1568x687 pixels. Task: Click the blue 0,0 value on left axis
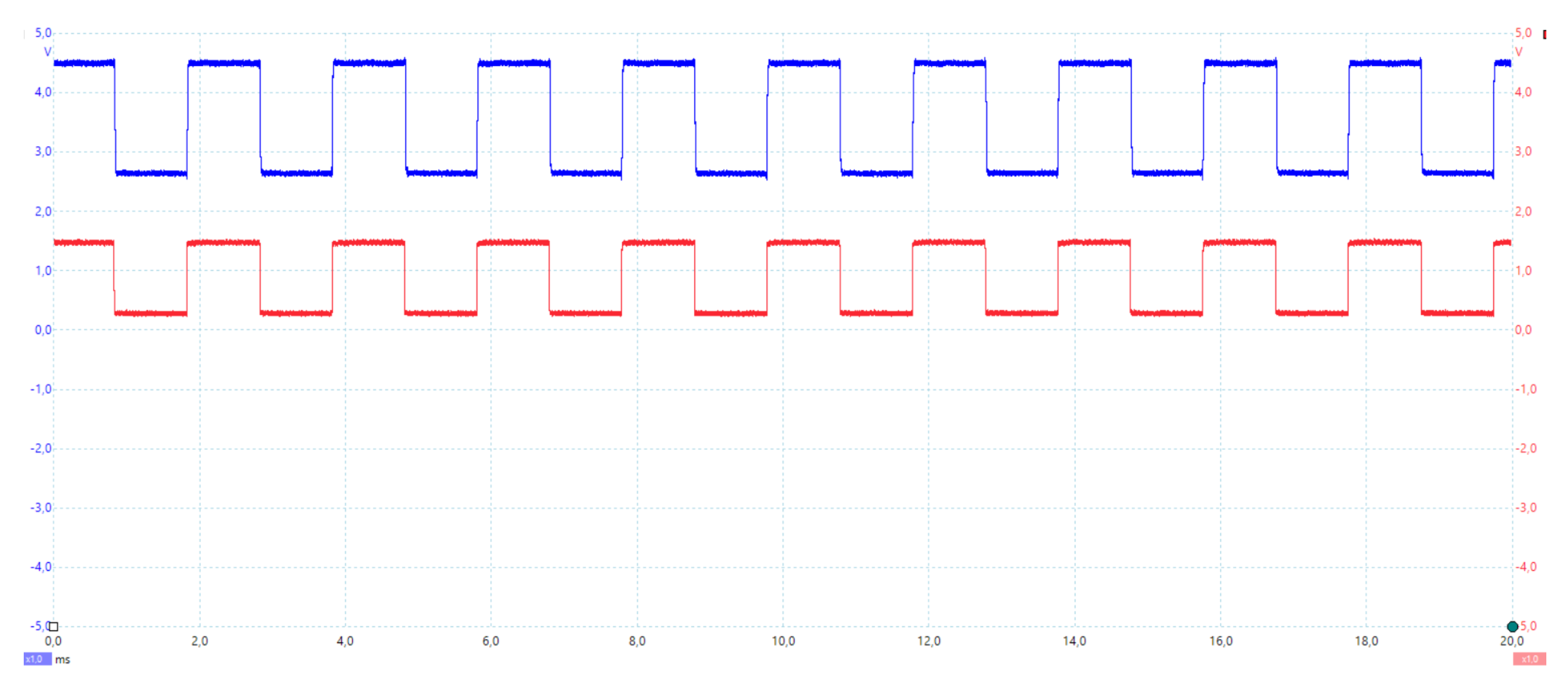pos(43,330)
